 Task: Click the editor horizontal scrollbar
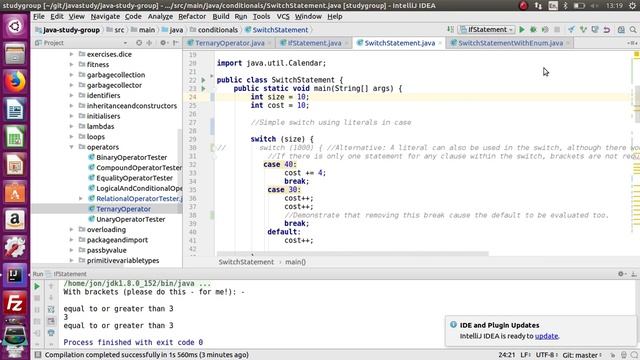click(353, 253)
